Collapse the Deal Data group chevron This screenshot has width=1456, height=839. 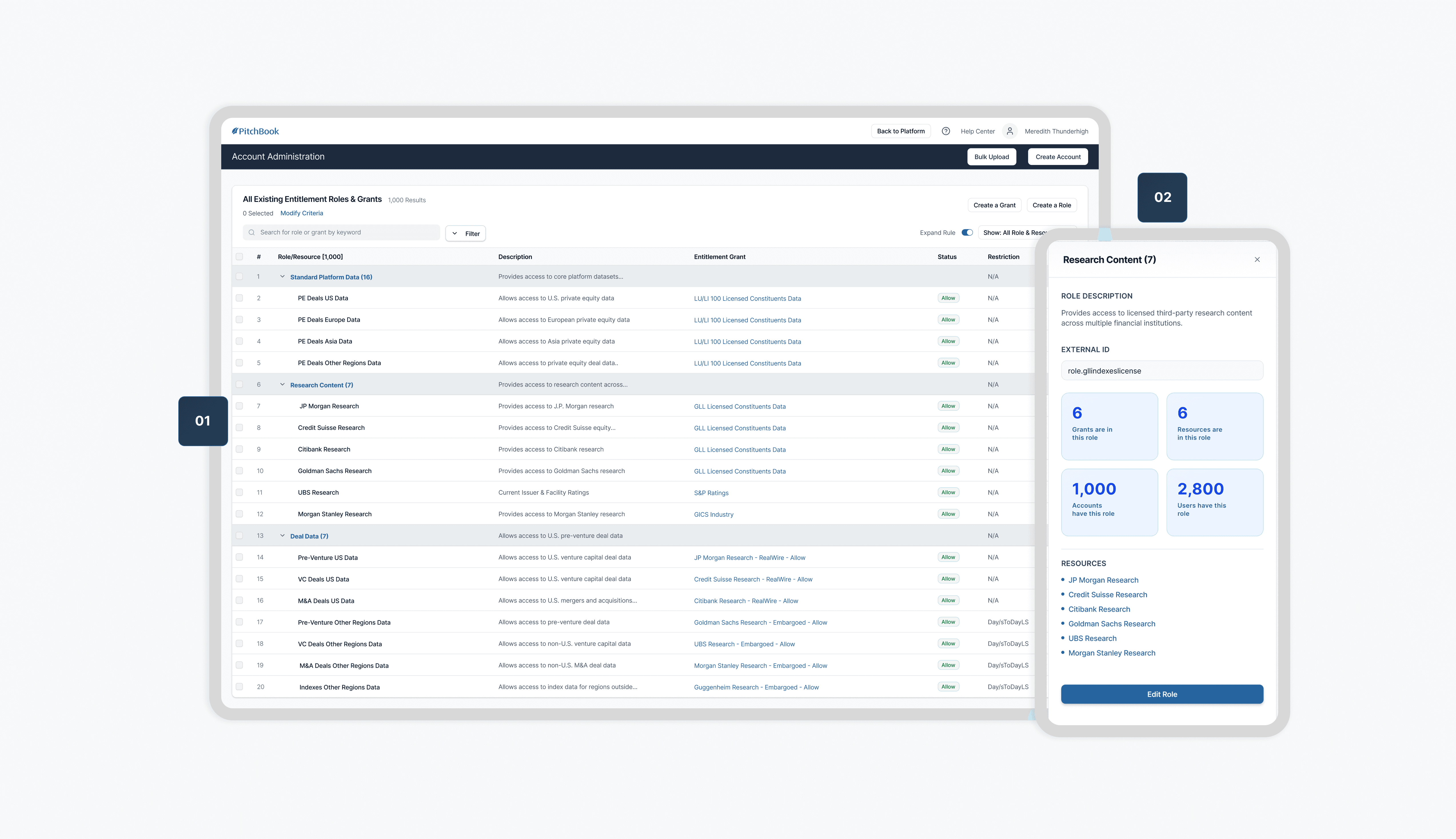point(282,536)
